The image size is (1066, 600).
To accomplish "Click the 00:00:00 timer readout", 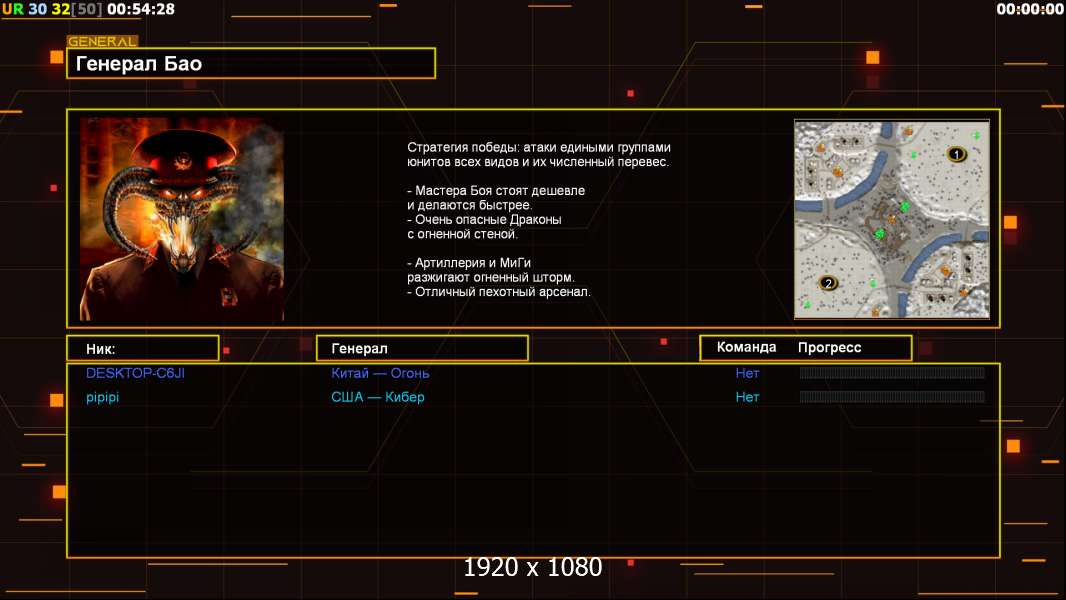I will click(x=1030, y=9).
